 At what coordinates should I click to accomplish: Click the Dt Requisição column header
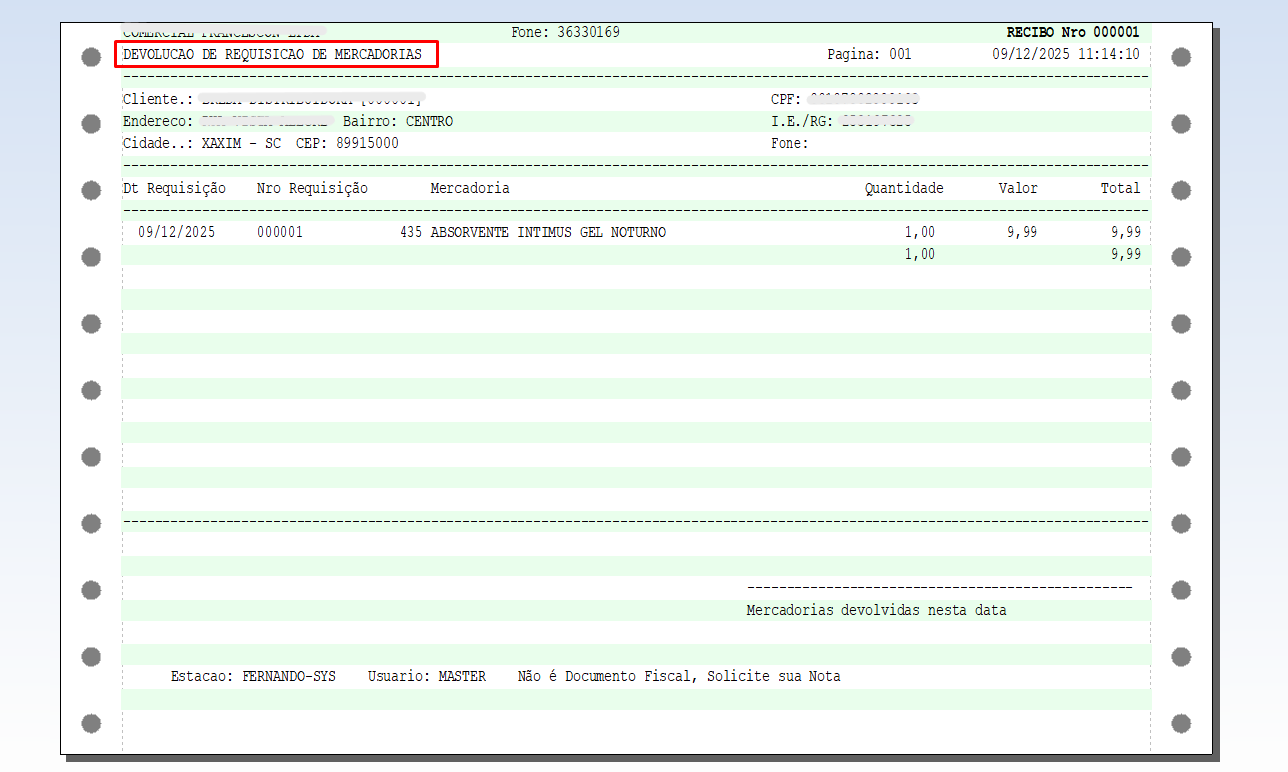174,188
